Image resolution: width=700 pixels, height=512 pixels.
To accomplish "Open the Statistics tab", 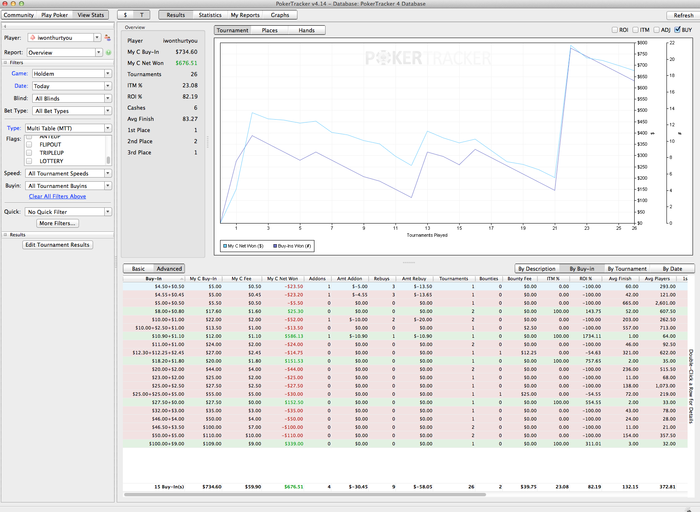I will click(210, 15).
